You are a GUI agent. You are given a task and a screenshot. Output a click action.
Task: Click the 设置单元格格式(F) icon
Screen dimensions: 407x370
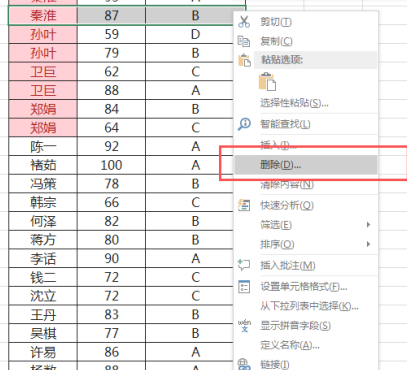point(244,286)
